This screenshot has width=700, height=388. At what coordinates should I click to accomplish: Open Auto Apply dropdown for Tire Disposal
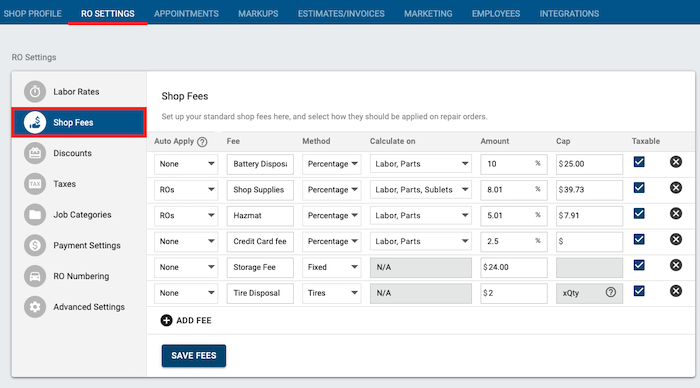tap(186, 293)
